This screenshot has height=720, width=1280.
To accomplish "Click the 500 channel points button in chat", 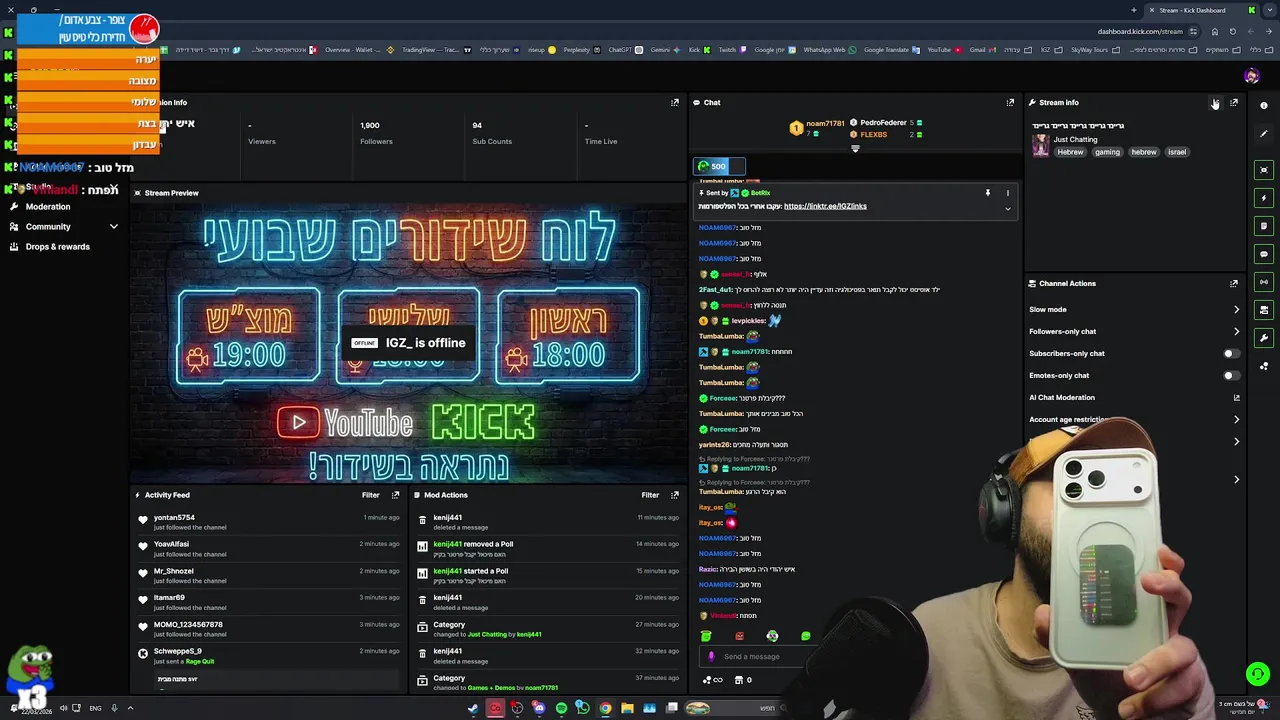I will click(x=719, y=166).
